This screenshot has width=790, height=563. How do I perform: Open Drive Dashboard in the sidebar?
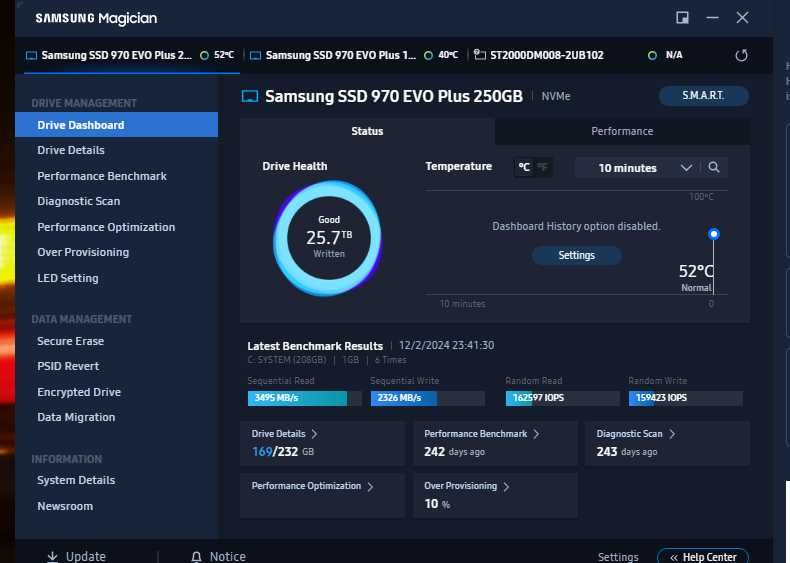(x=116, y=125)
